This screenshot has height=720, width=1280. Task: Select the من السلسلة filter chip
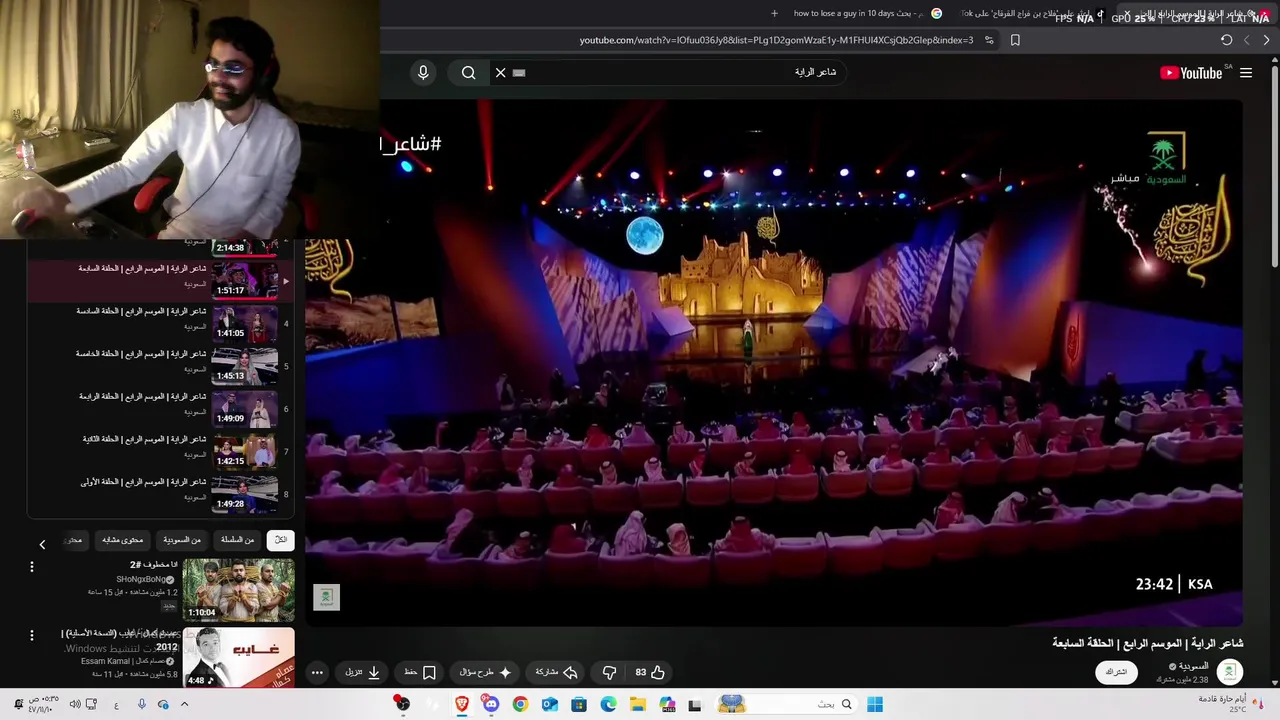[238, 540]
